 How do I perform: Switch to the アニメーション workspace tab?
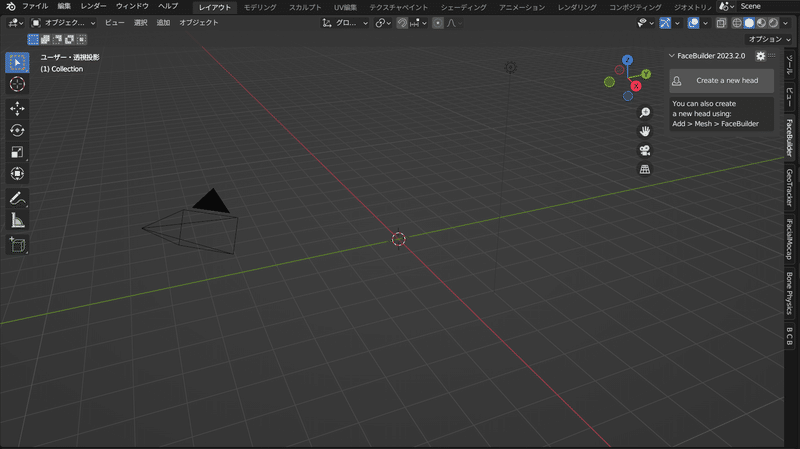coord(521,7)
